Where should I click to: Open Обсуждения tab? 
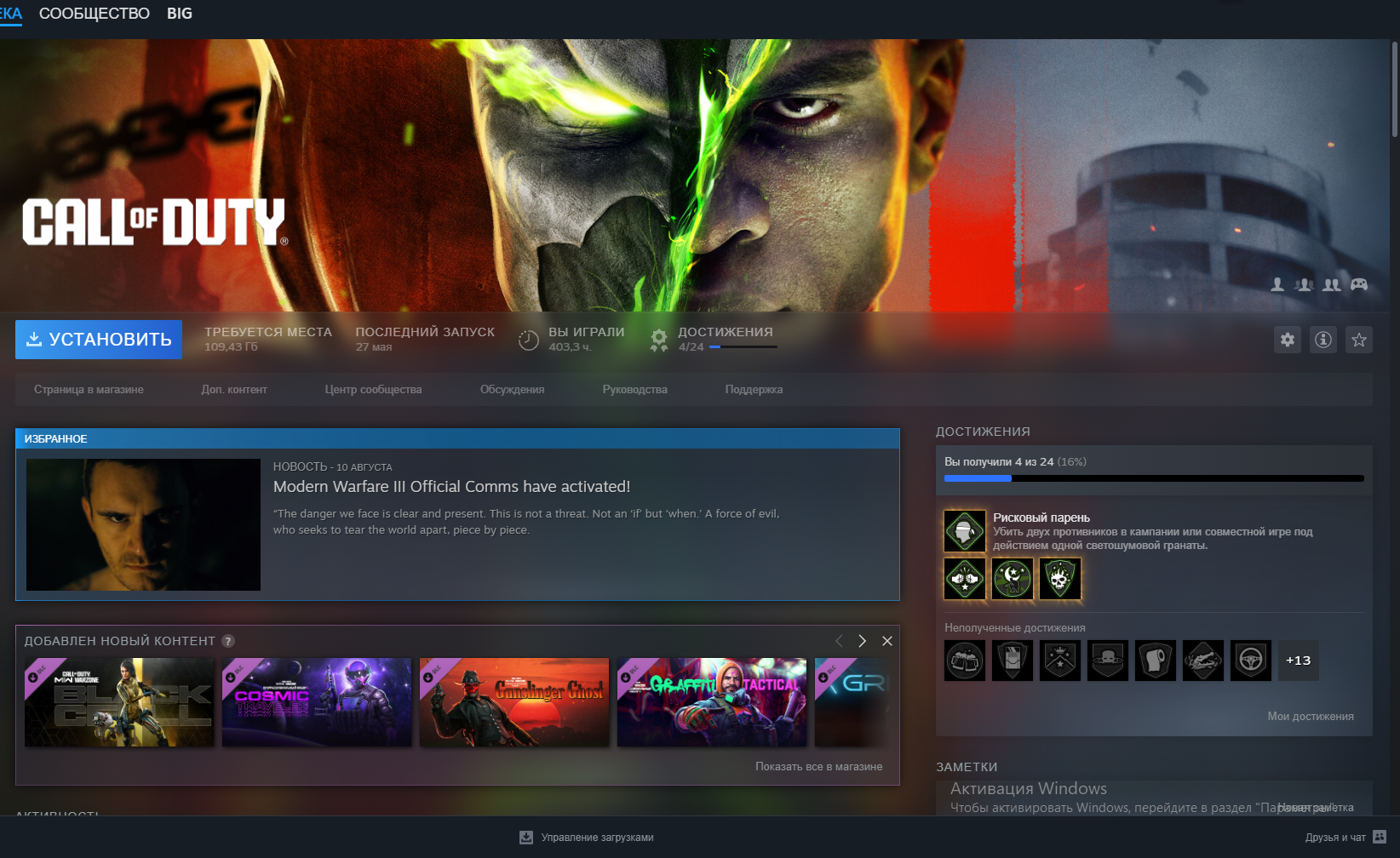[x=512, y=390]
